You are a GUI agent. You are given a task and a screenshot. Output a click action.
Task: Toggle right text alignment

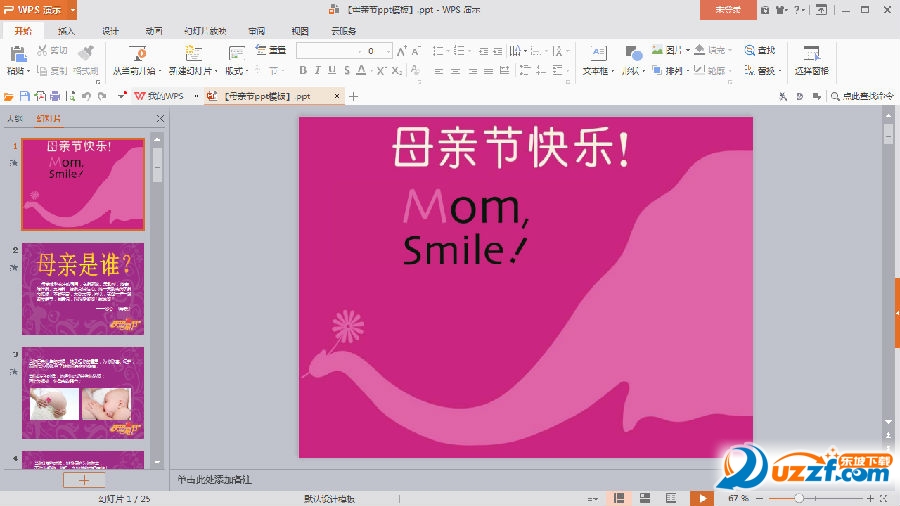coord(472,71)
